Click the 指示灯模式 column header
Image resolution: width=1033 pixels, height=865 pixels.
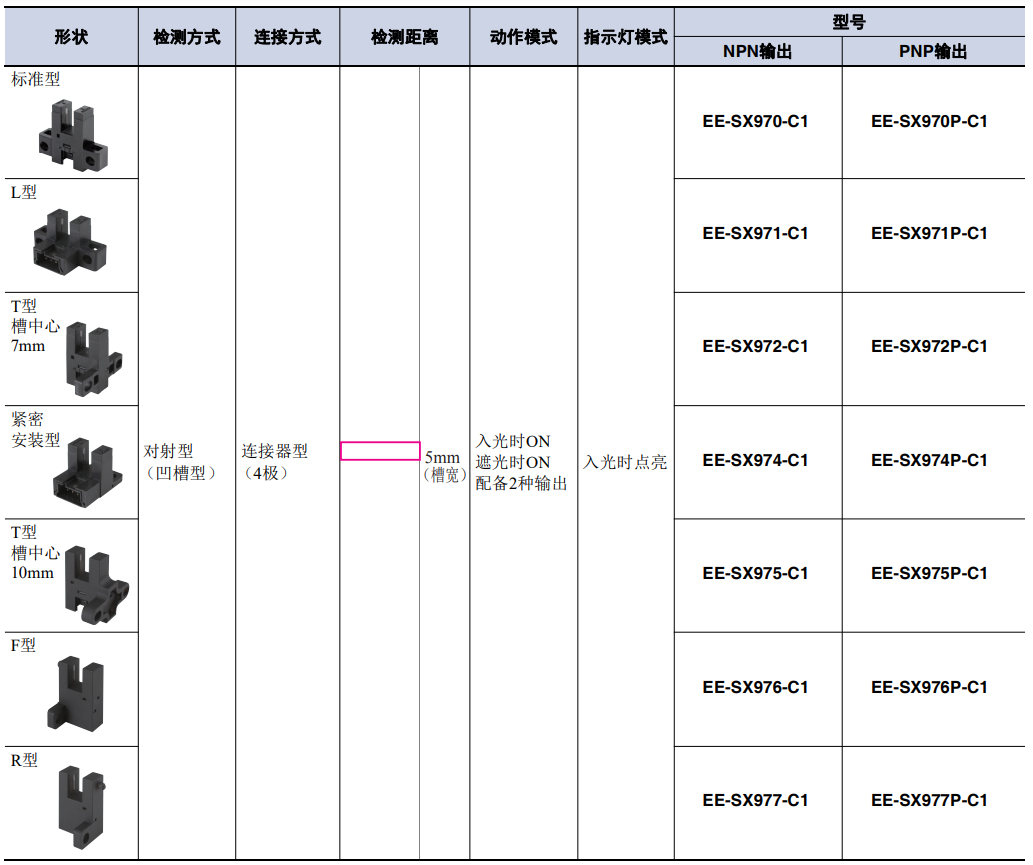coord(626,37)
